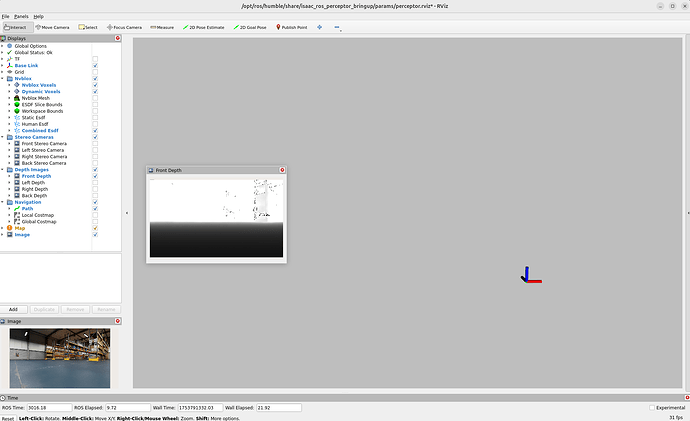This screenshot has height=421, width=690.
Task: Click the Nvblox Mesh icon
Action: coord(17,98)
